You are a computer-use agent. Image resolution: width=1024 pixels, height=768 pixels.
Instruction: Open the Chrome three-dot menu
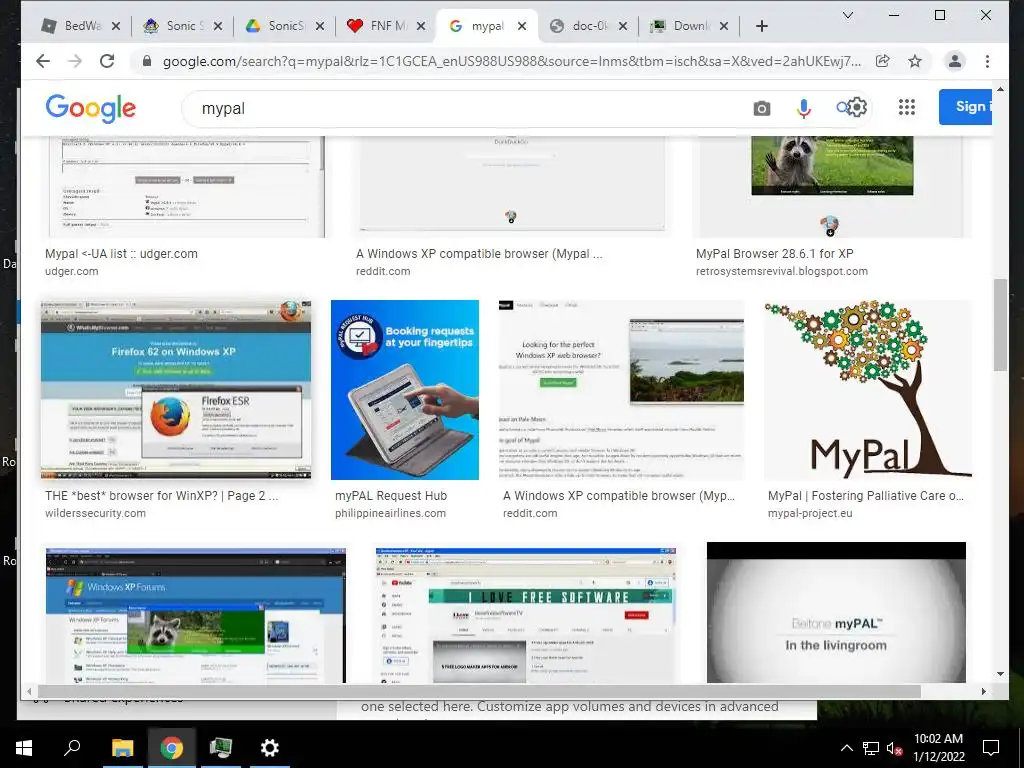[987, 61]
